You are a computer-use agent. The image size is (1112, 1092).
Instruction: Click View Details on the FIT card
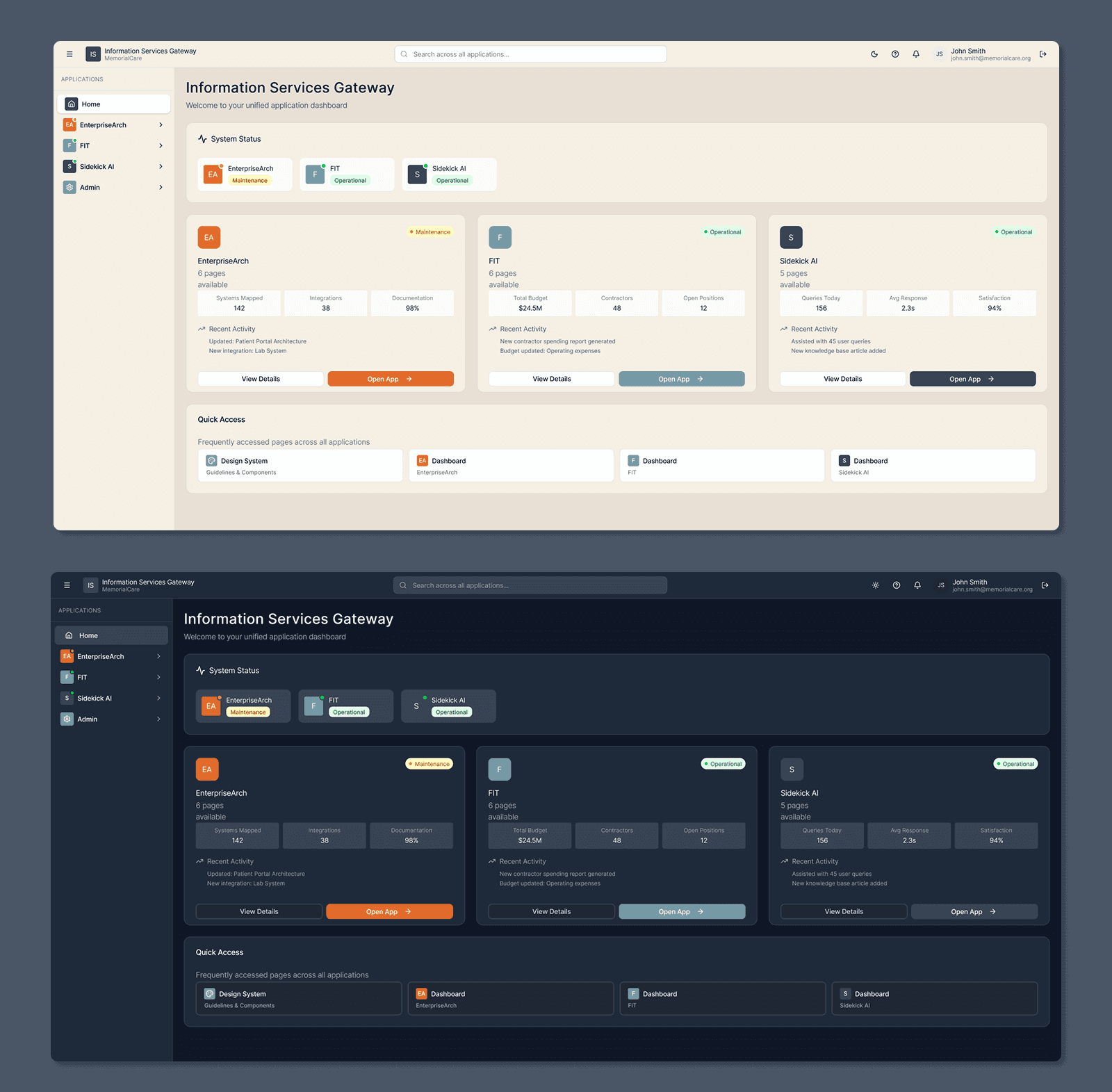click(551, 379)
